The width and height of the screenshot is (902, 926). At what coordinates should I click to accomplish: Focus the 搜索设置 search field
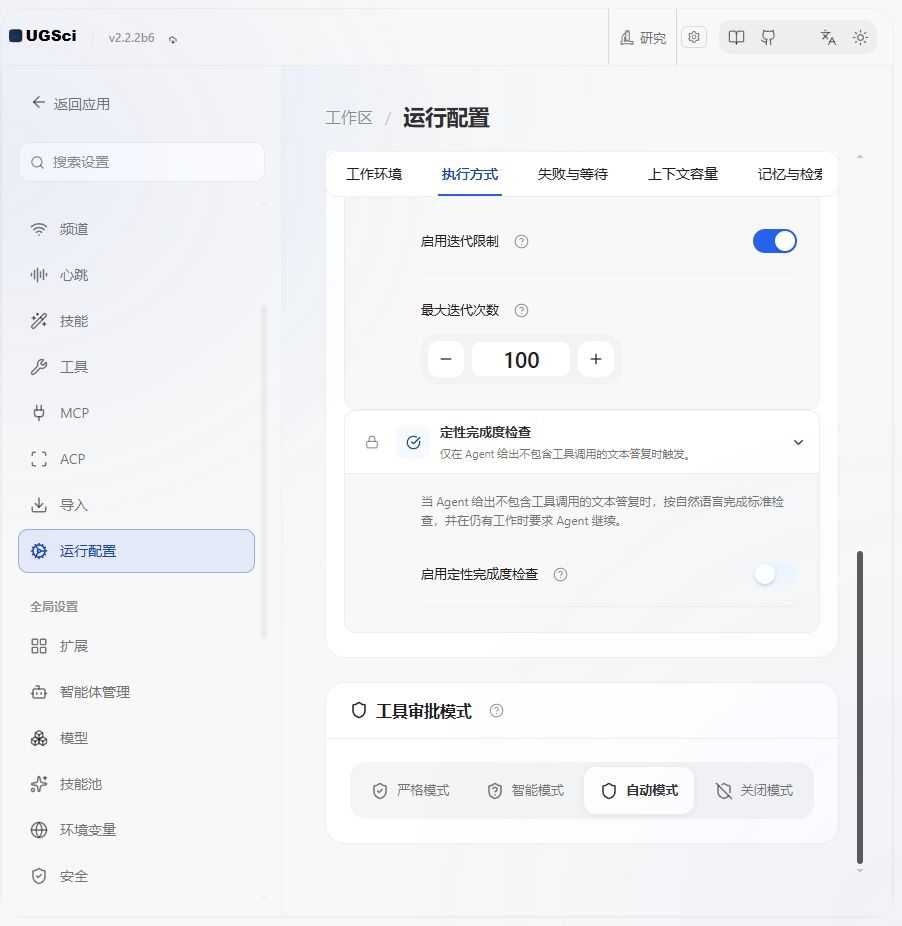[x=142, y=162]
